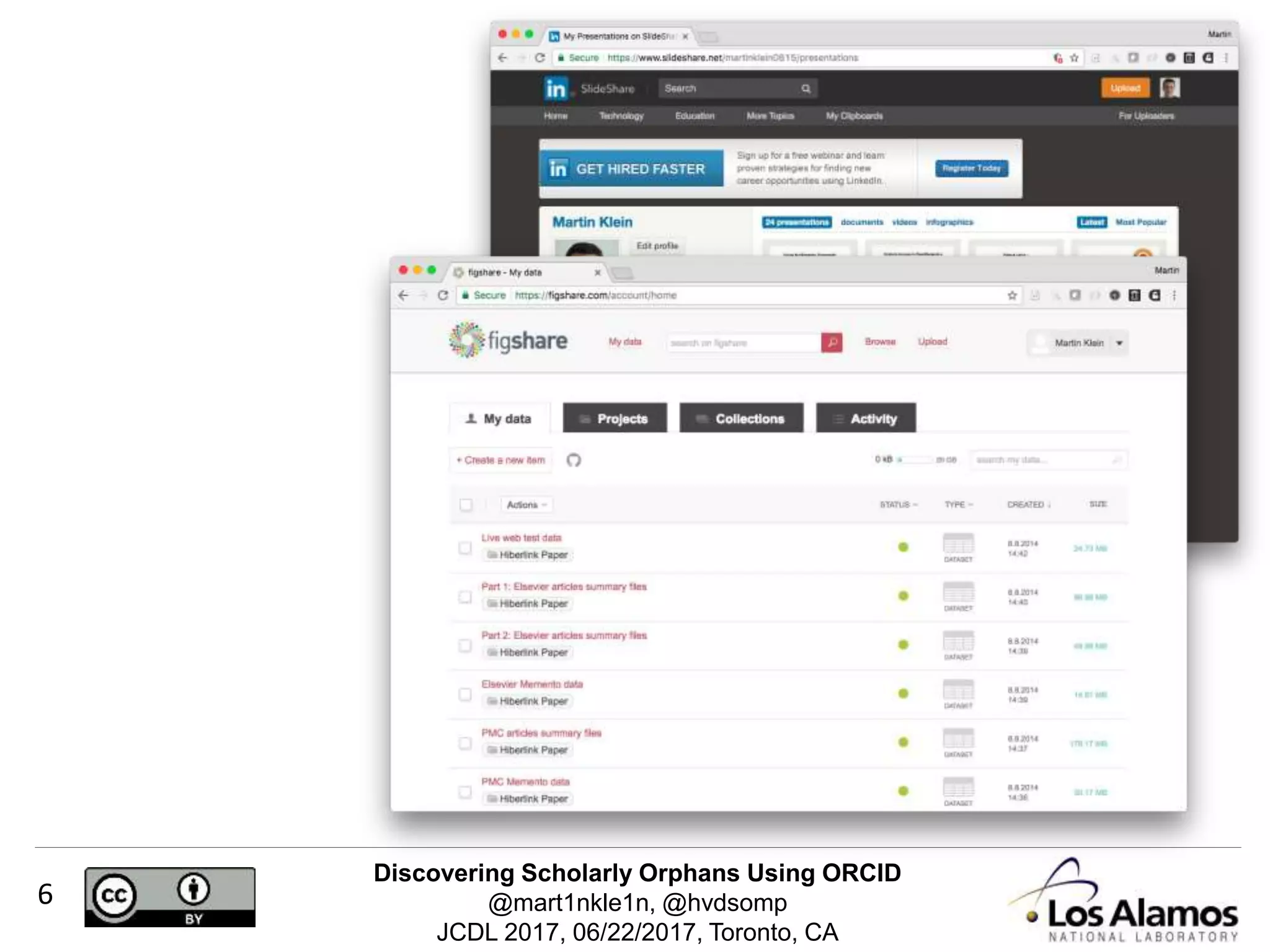The image size is (1270, 952).
Task: Click the GitHub import icon
Action: [x=574, y=460]
